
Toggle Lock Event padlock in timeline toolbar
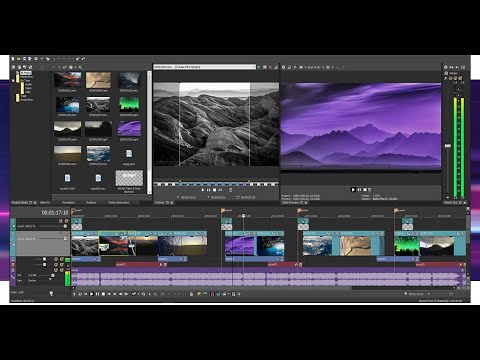coord(192,294)
